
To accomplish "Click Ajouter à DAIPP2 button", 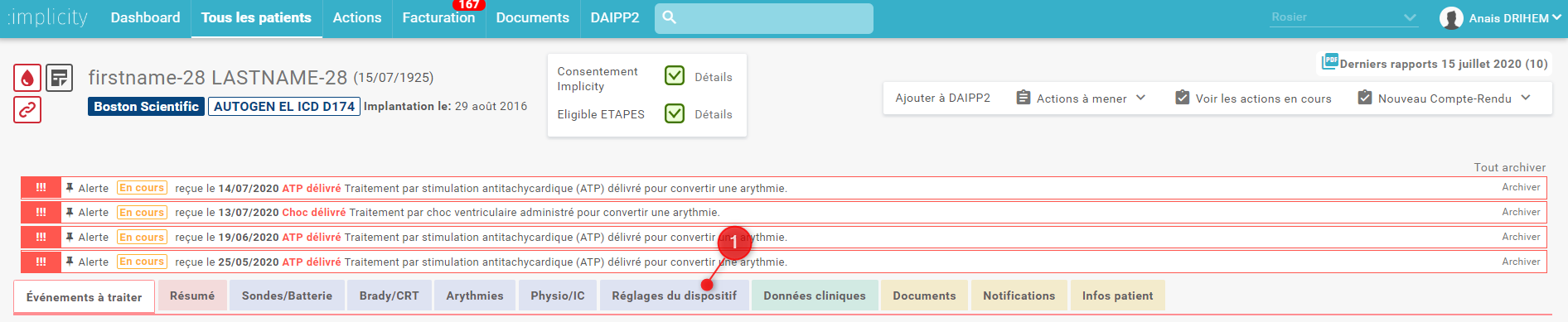I will click(x=942, y=98).
